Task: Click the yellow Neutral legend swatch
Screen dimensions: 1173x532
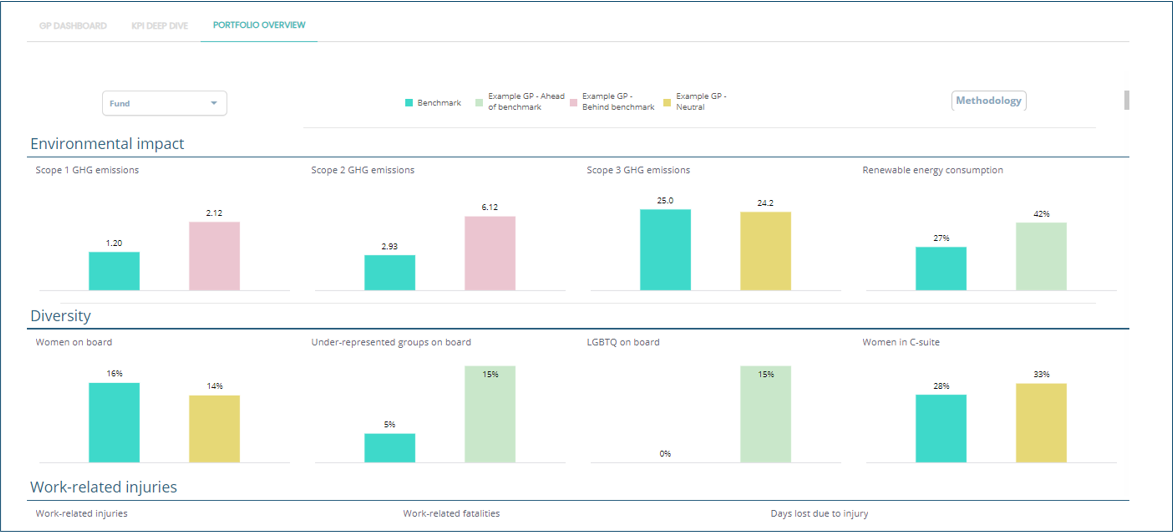Action: click(668, 103)
